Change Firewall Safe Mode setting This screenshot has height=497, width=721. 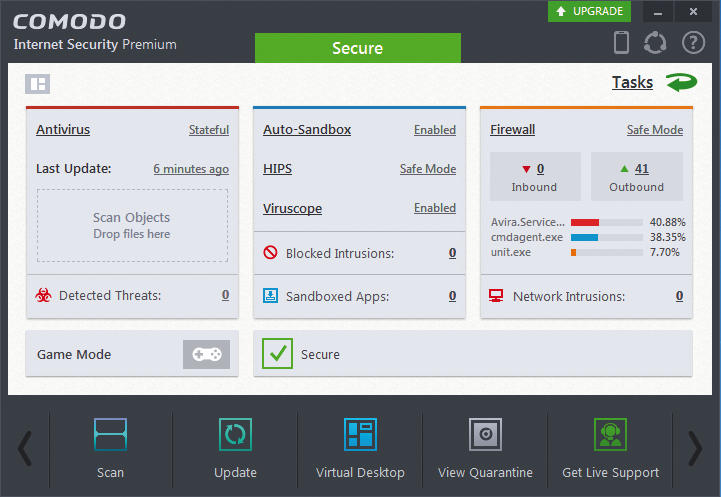click(654, 130)
